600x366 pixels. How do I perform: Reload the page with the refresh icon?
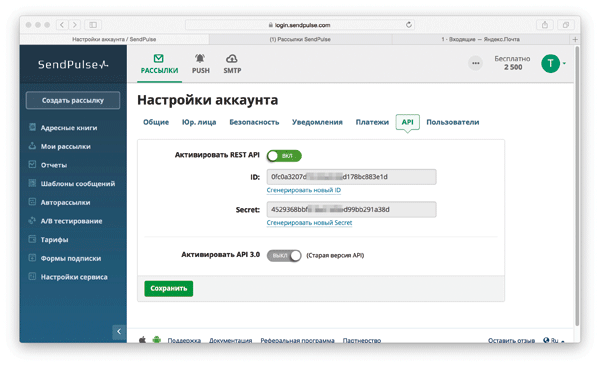pyautogui.click(x=409, y=25)
